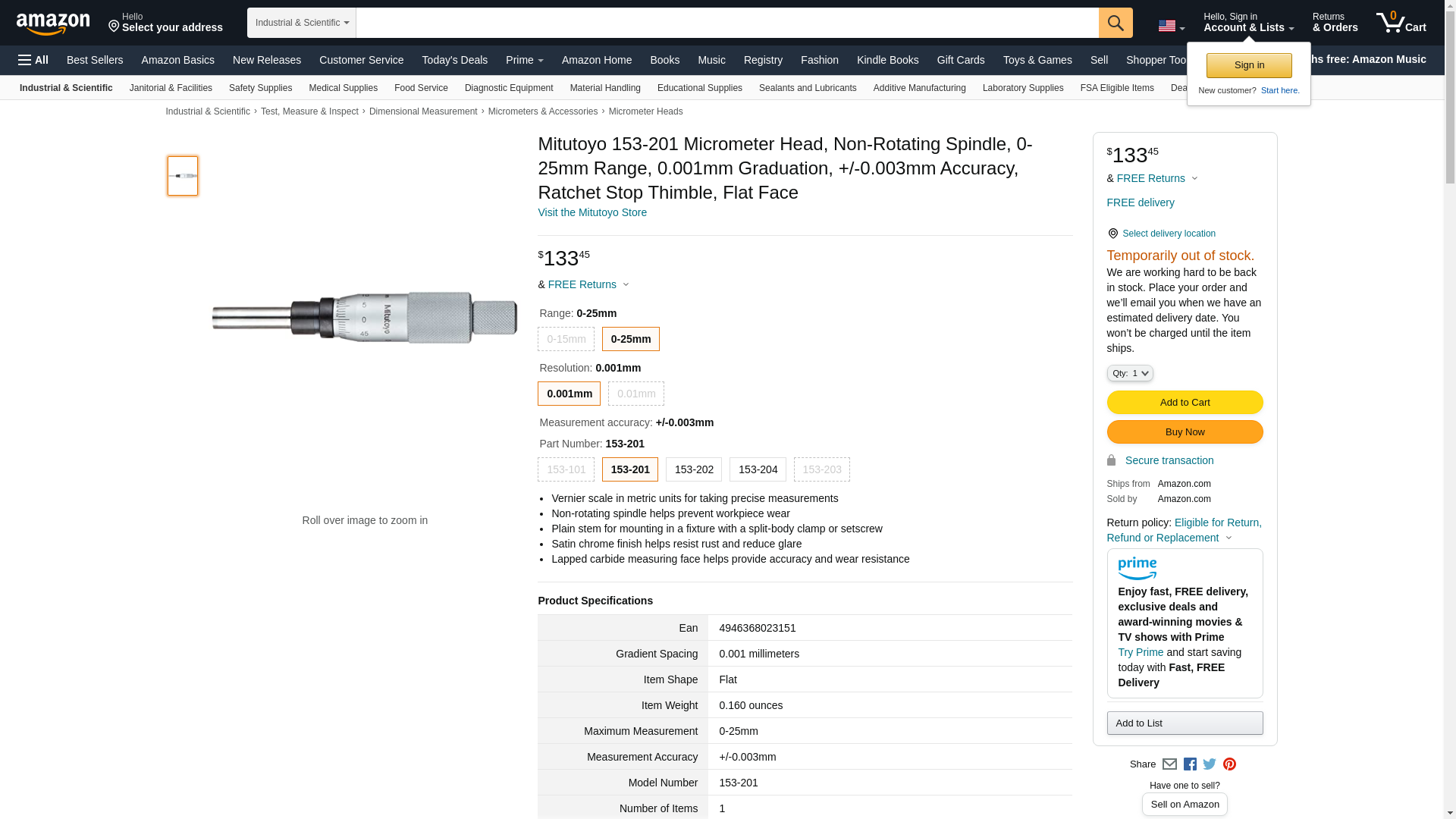Share product on Pinterest icon
The image size is (1456, 819).
(1229, 764)
